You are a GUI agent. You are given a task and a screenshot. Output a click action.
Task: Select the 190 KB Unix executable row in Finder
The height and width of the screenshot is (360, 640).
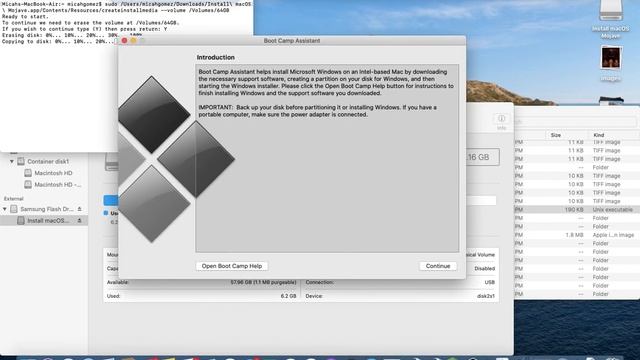click(x=577, y=209)
